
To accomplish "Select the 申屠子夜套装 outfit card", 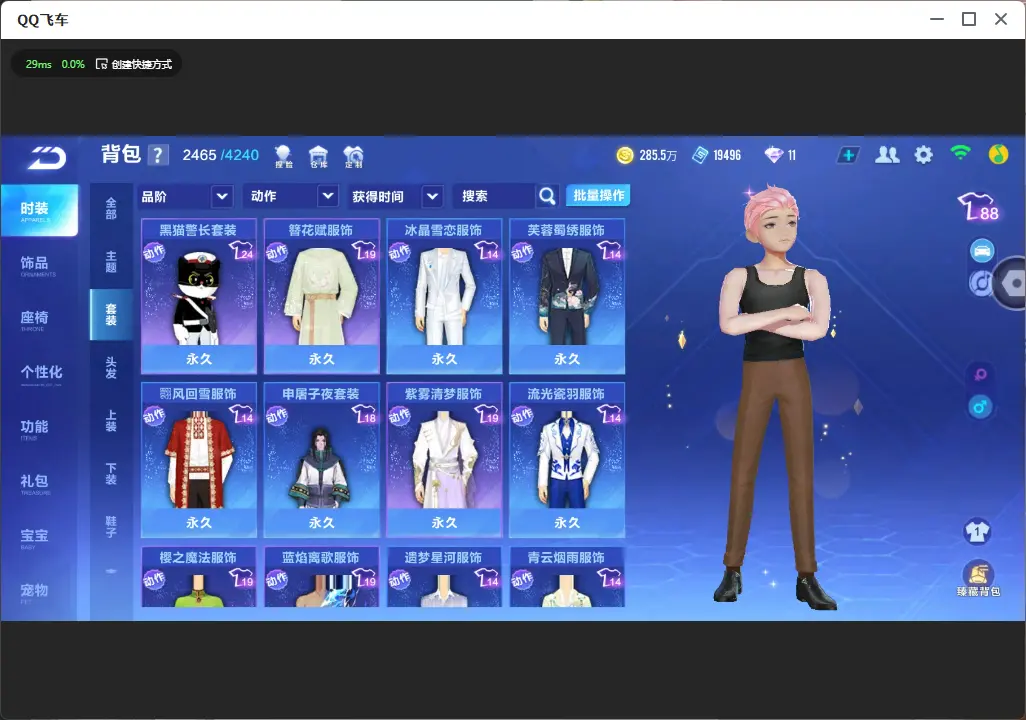I will (321, 459).
